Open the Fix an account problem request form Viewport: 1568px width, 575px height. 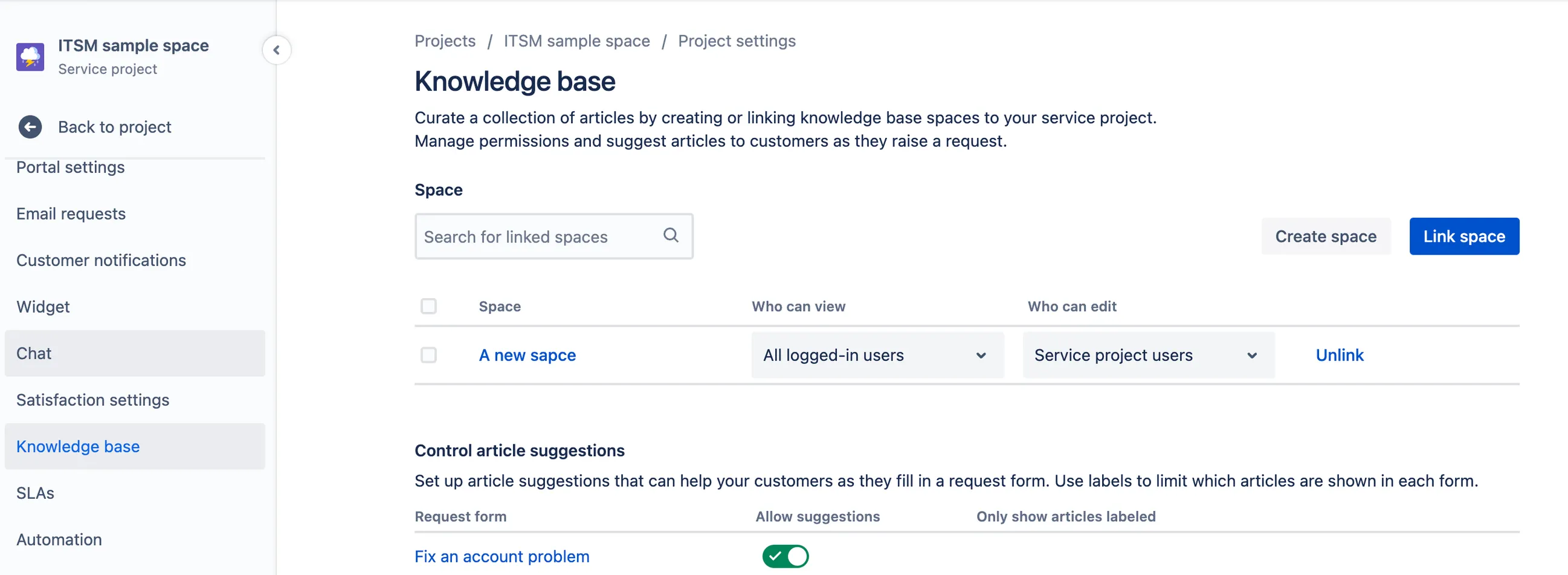(502, 556)
